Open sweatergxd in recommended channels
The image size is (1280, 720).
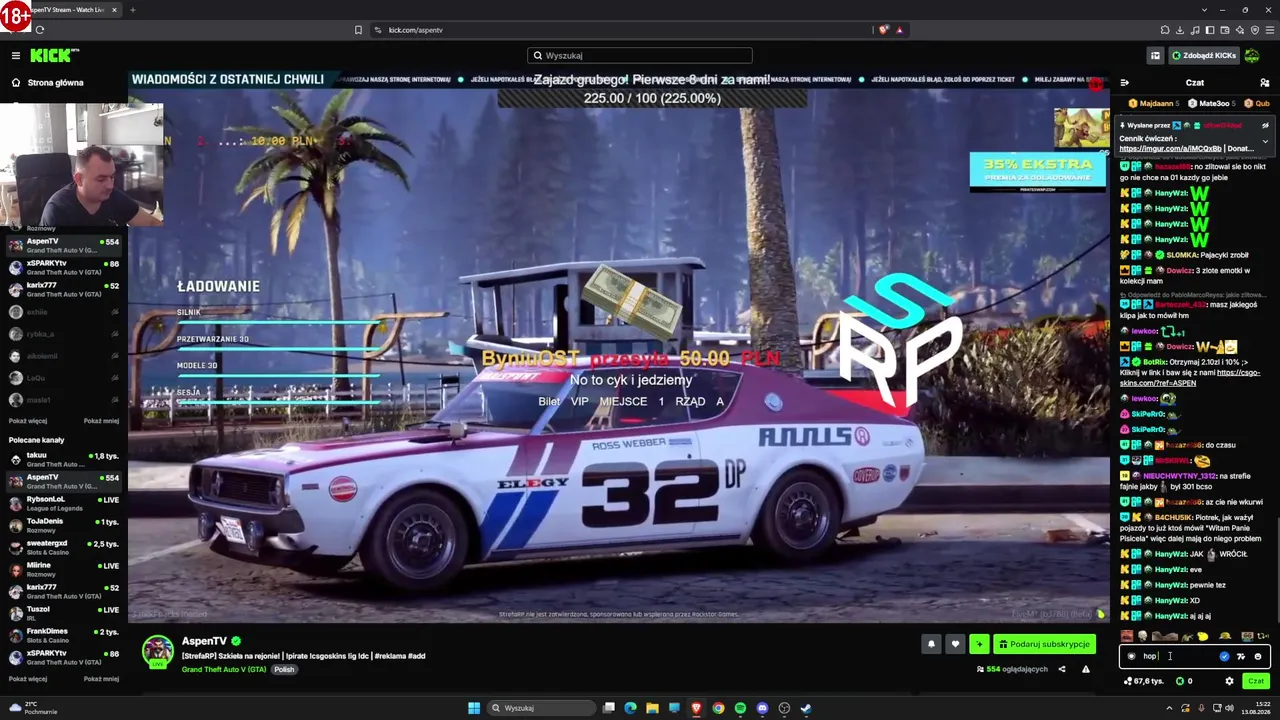(x=63, y=546)
